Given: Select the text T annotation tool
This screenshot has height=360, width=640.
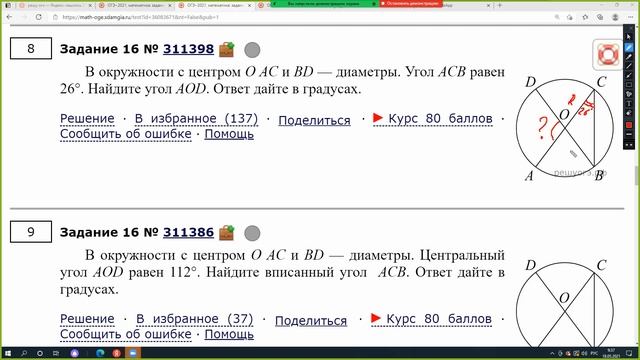Looking at the screenshot, I should 629,104.
